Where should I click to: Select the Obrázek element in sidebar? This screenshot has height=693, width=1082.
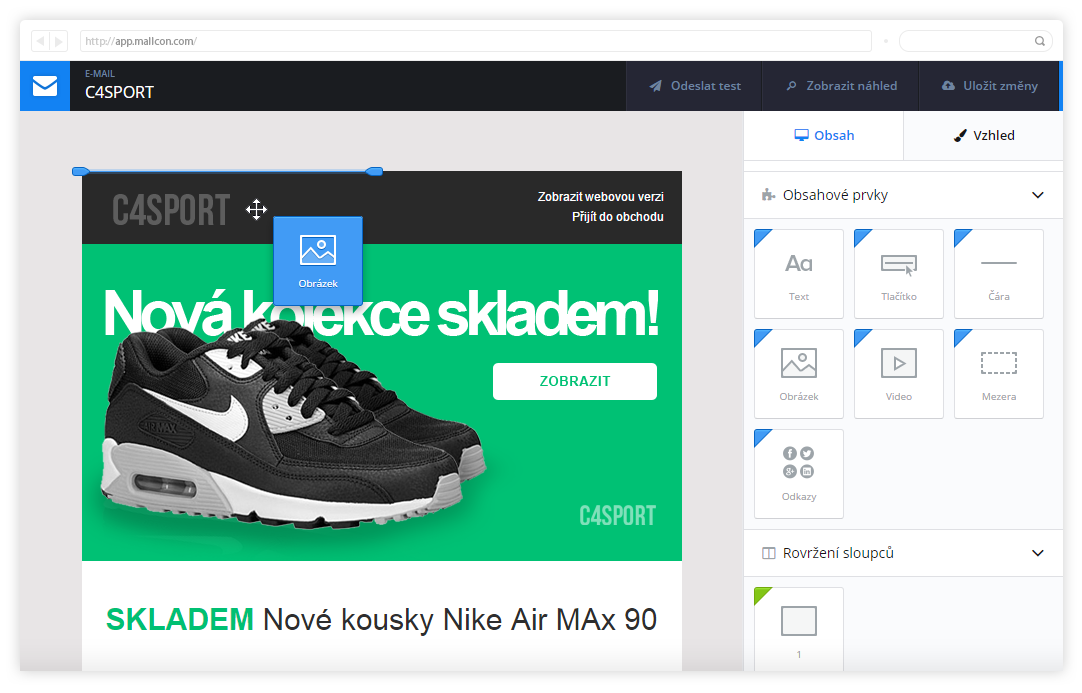pos(799,373)
